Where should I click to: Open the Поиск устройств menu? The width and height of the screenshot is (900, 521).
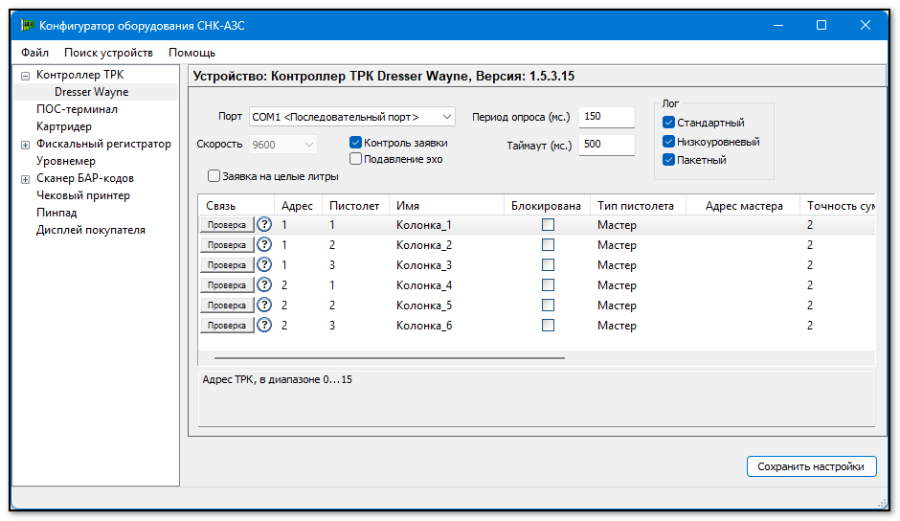108,52
